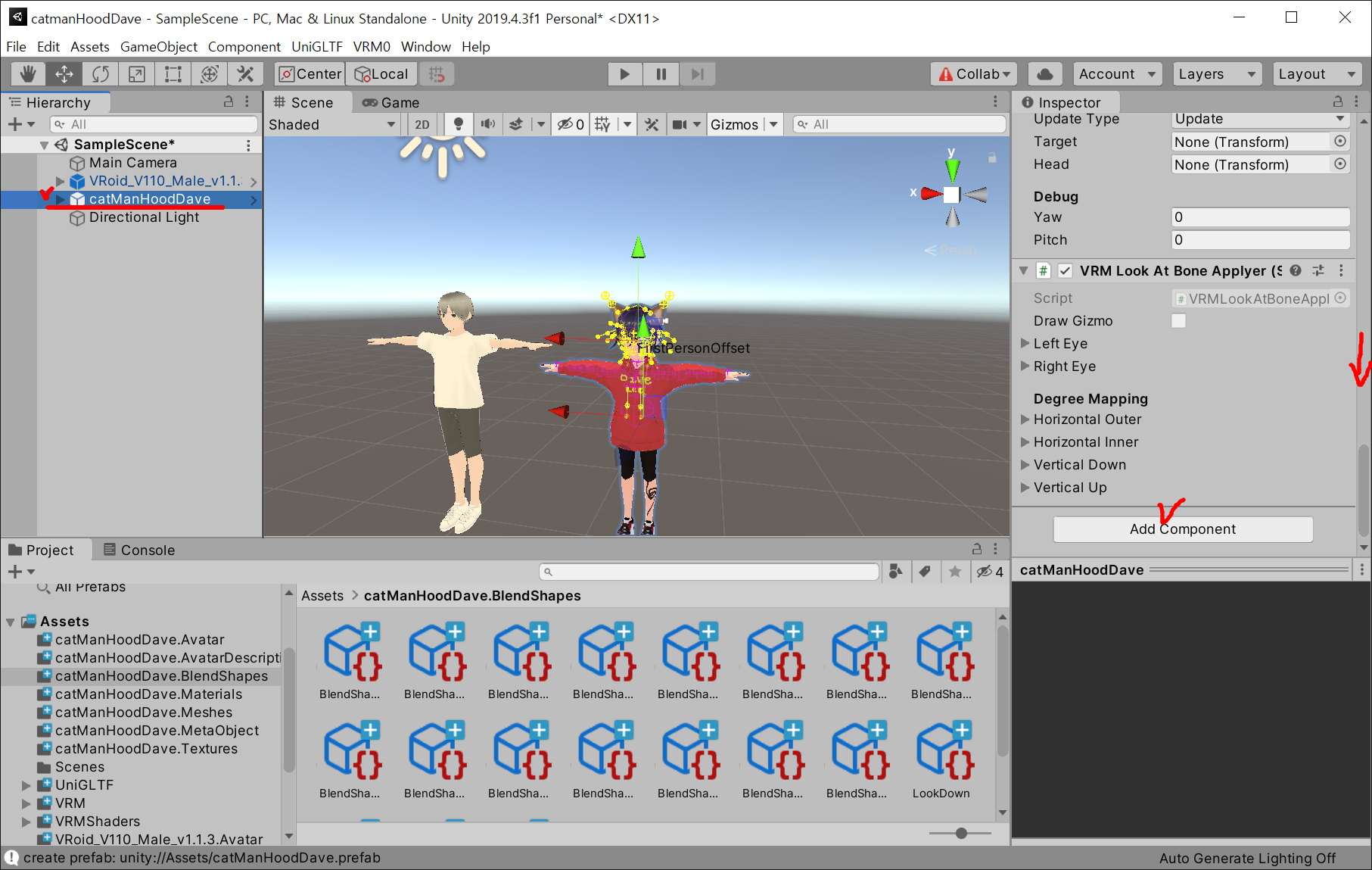Screen dimensions: 1372x870
Task: Adjust the Project icon size slider
Action: tap(961, 833)
